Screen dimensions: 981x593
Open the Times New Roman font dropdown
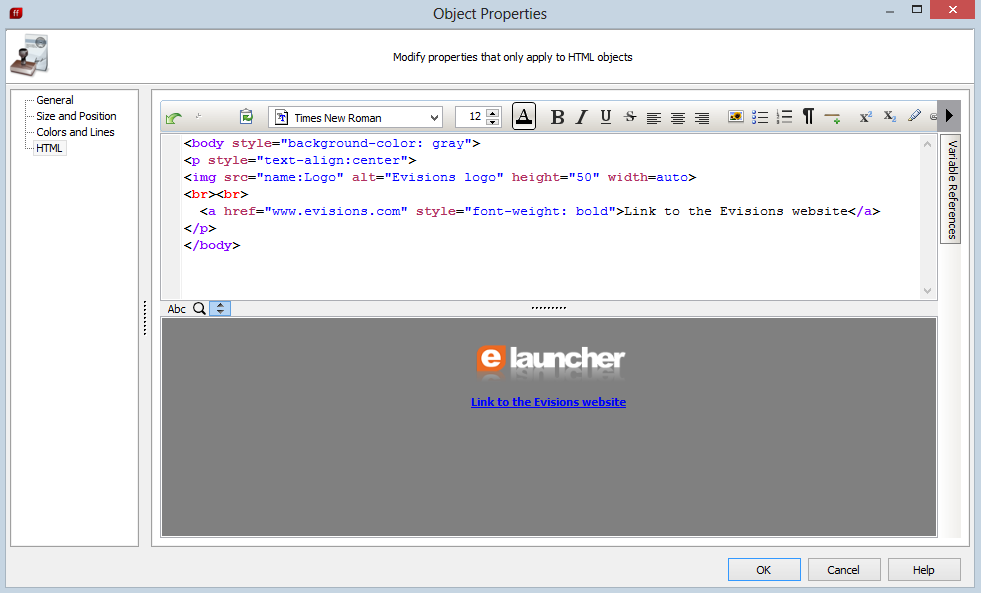355,118
